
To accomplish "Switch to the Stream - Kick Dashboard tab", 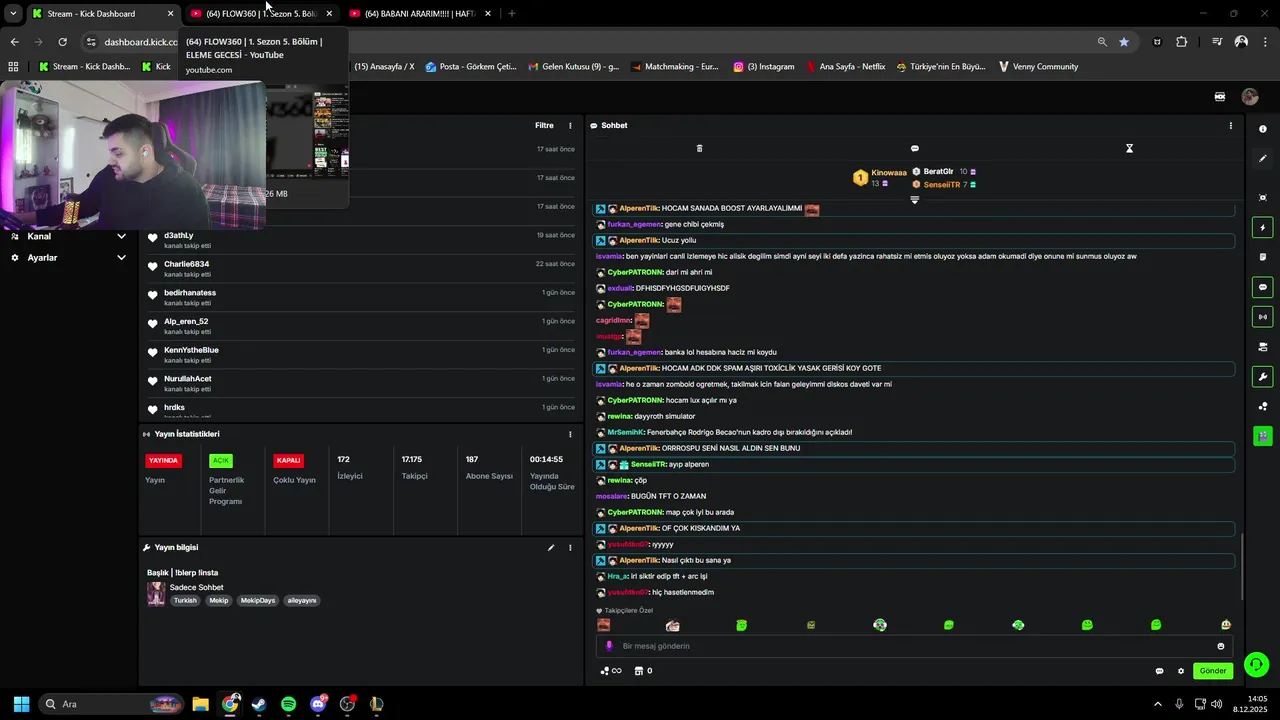I will point(102,13).
